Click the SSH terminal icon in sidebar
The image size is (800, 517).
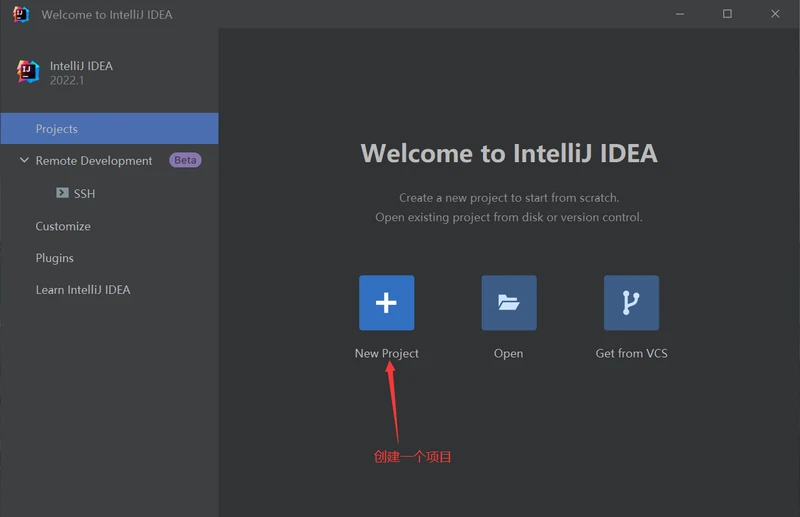pos(62,193)
